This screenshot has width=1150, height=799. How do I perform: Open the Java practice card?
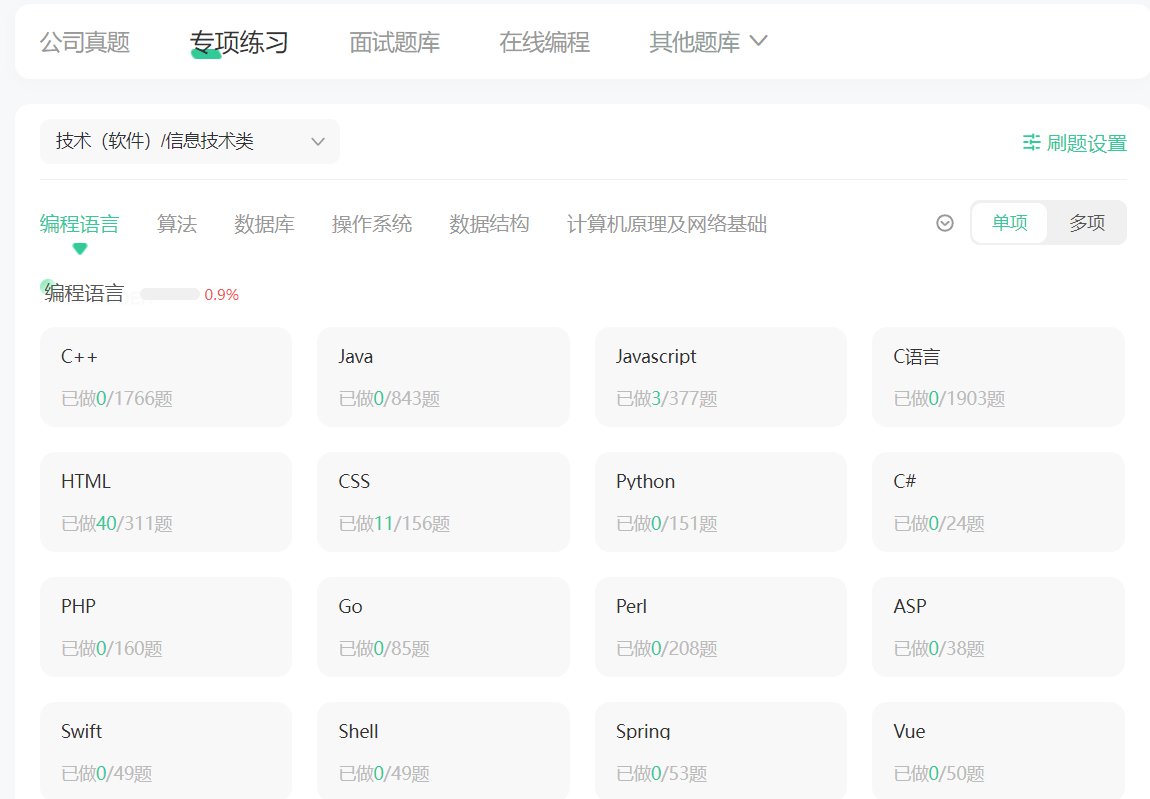coord(443,377)
